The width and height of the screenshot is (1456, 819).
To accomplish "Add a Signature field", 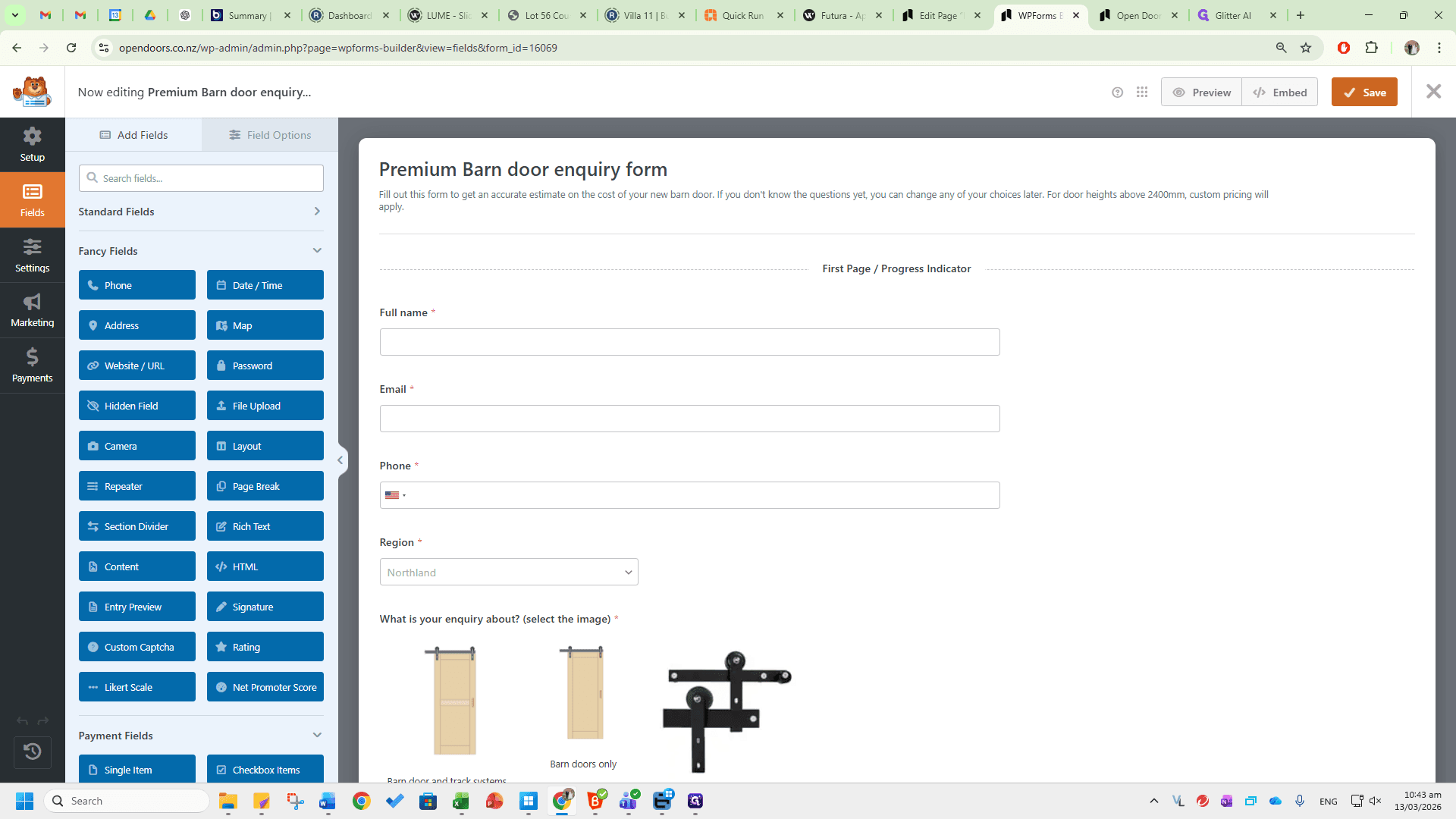I will pos(265,607).
